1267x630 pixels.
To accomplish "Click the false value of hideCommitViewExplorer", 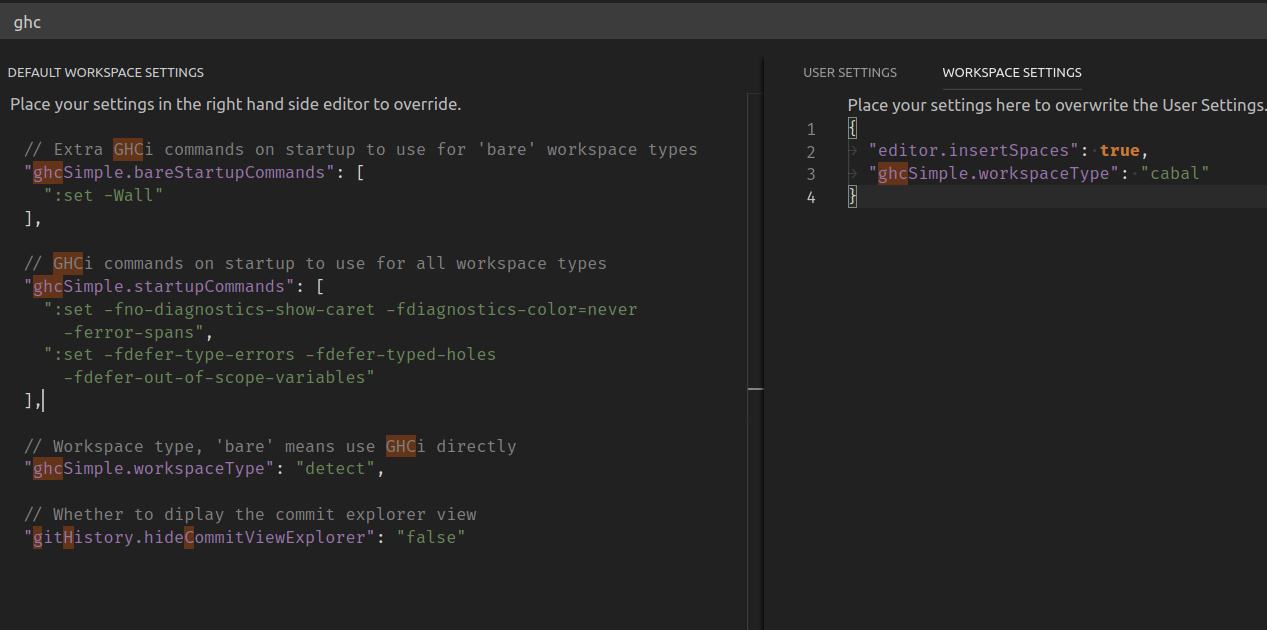I will point(432,537).
